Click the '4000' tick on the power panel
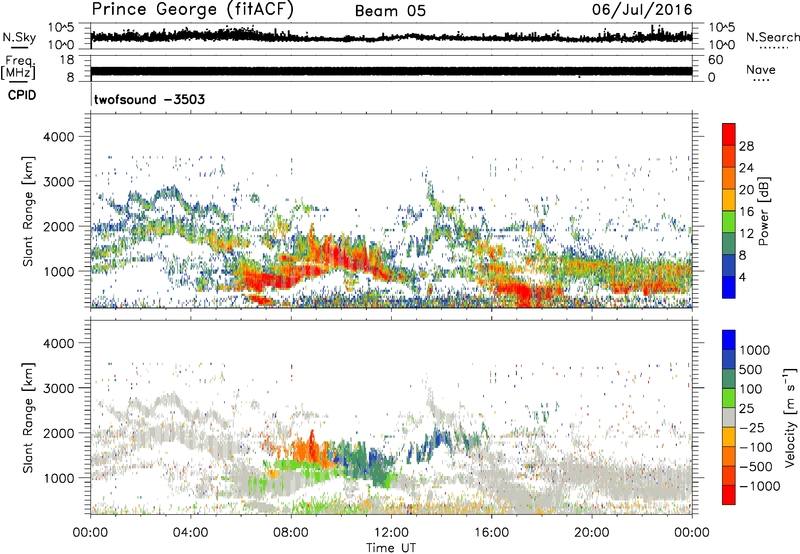The width and height of the screenshot is (800, 554). [x=59, y=137]
